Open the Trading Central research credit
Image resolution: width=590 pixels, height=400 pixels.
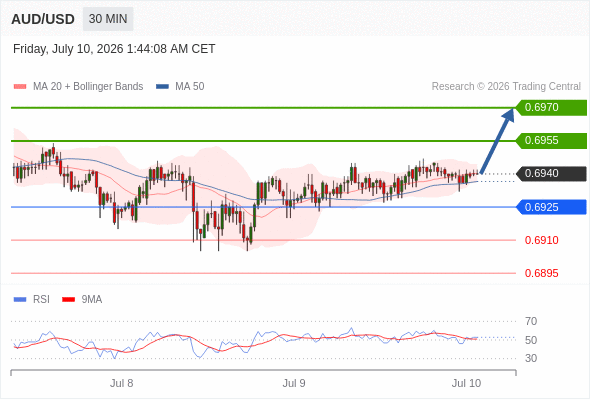point(506,87)
